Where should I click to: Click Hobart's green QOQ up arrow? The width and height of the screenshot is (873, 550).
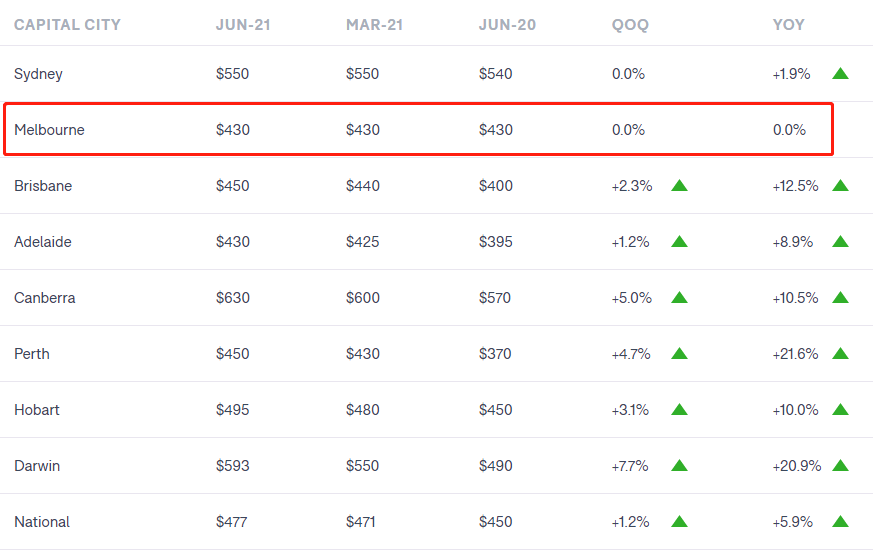[679, 410]
